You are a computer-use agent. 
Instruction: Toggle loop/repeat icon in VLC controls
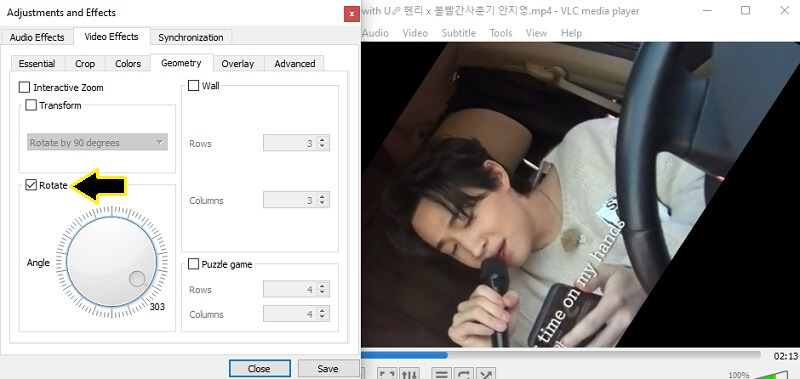(464, 375)
